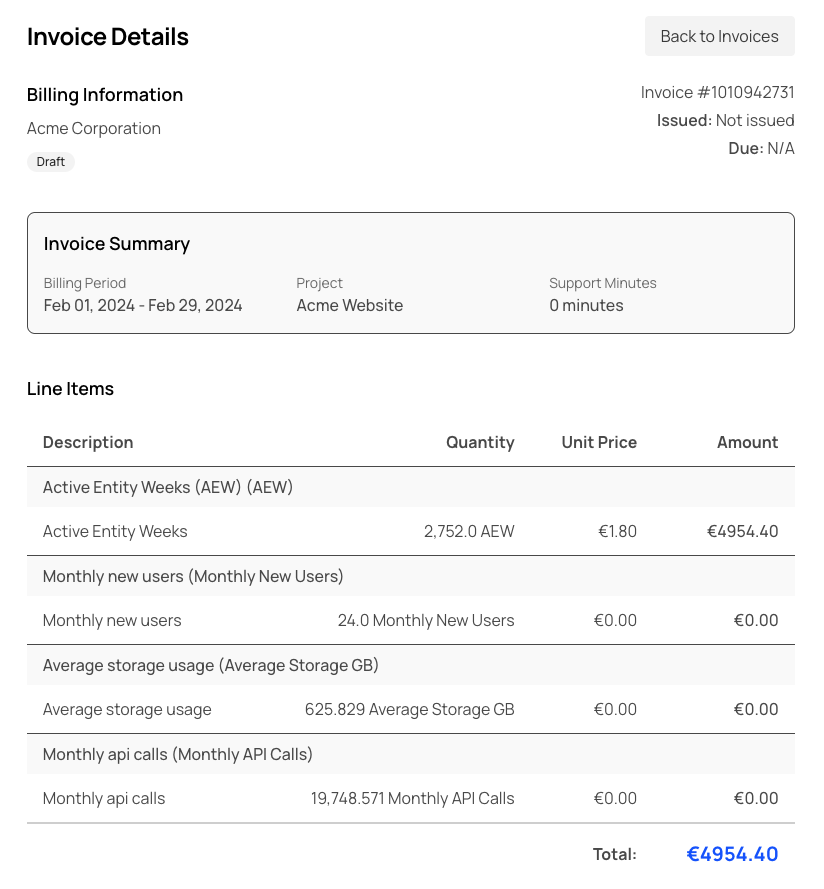Viewport: 824px width, 889px height.
Task: Select the blue Total amount €4954.40
Action: click(732, 854)
